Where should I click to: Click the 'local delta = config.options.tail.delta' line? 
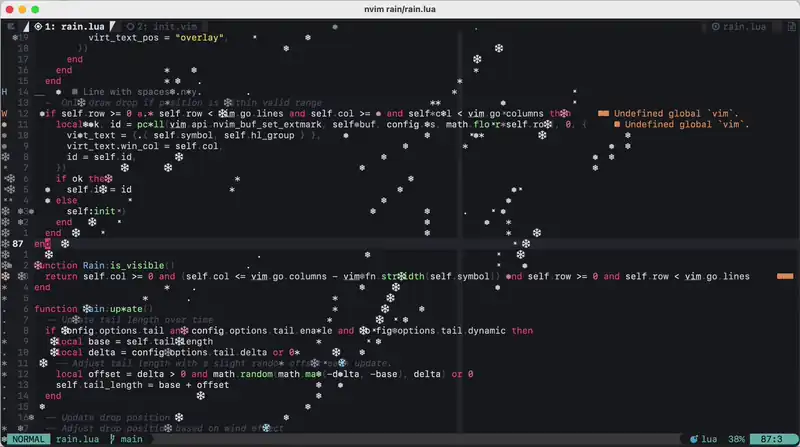161,352
